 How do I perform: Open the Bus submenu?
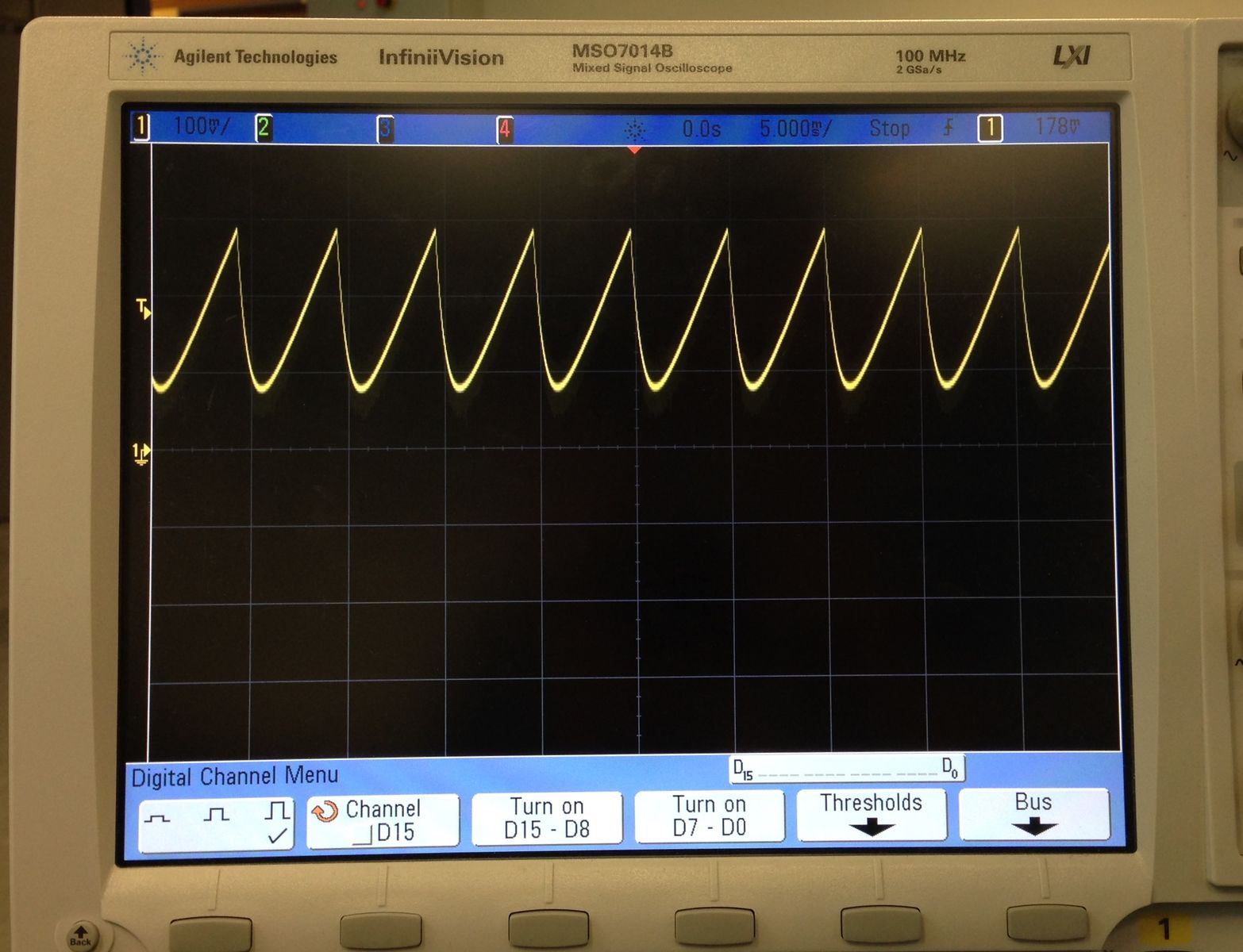1033,813
